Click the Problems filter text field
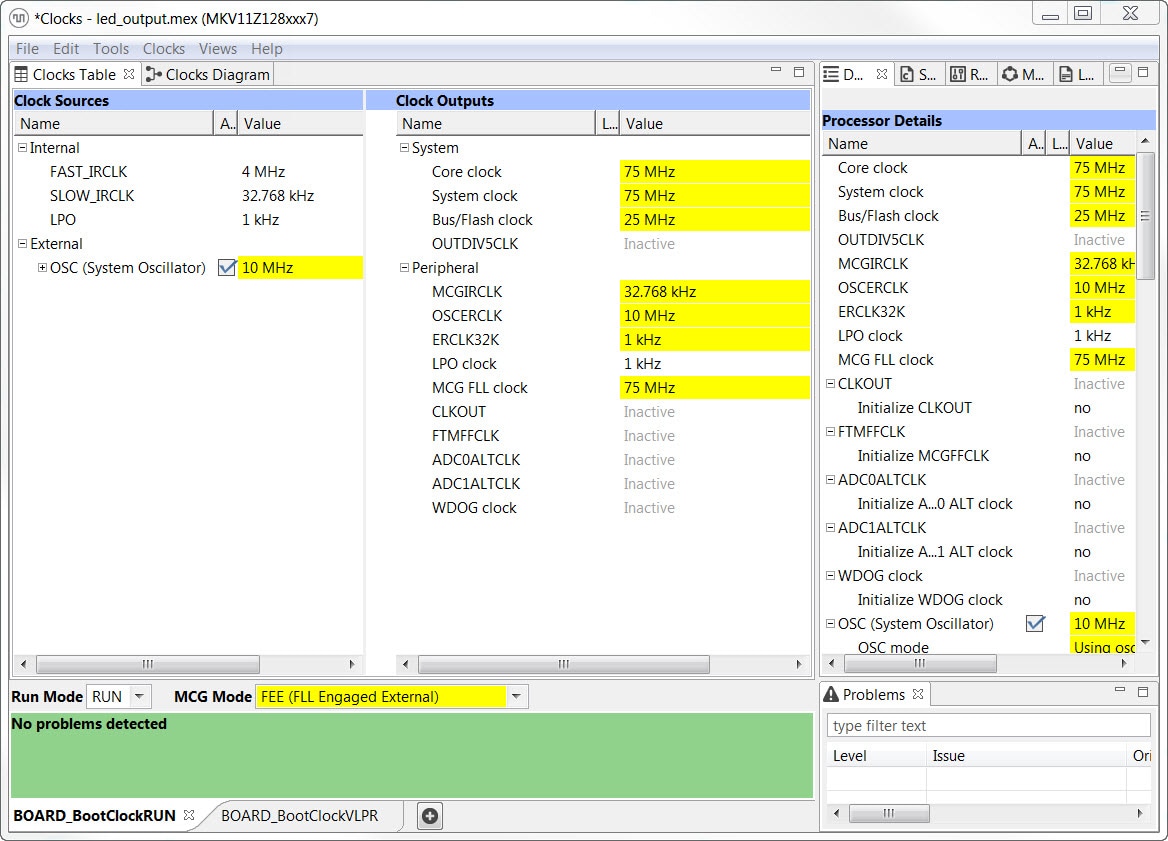Viewport: 1168px width, 841px height. (x=988, y=726)
